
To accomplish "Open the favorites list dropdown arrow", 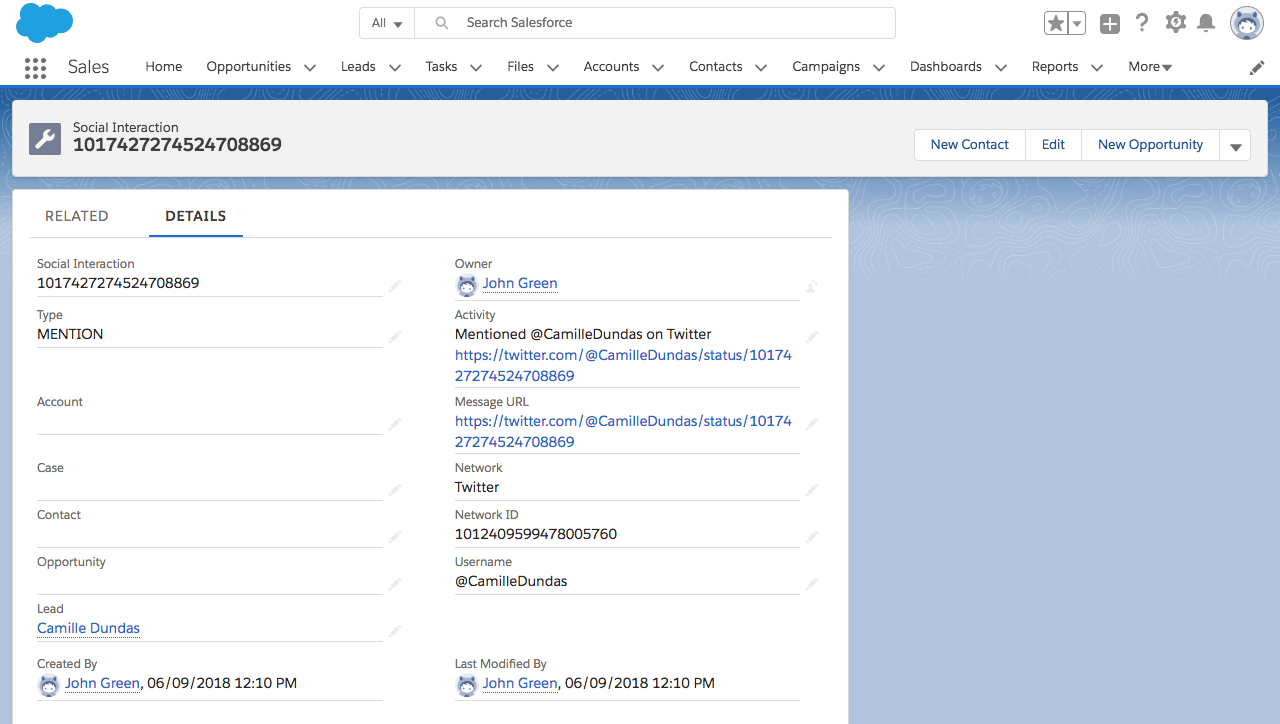I will (x=1077, y=23).
